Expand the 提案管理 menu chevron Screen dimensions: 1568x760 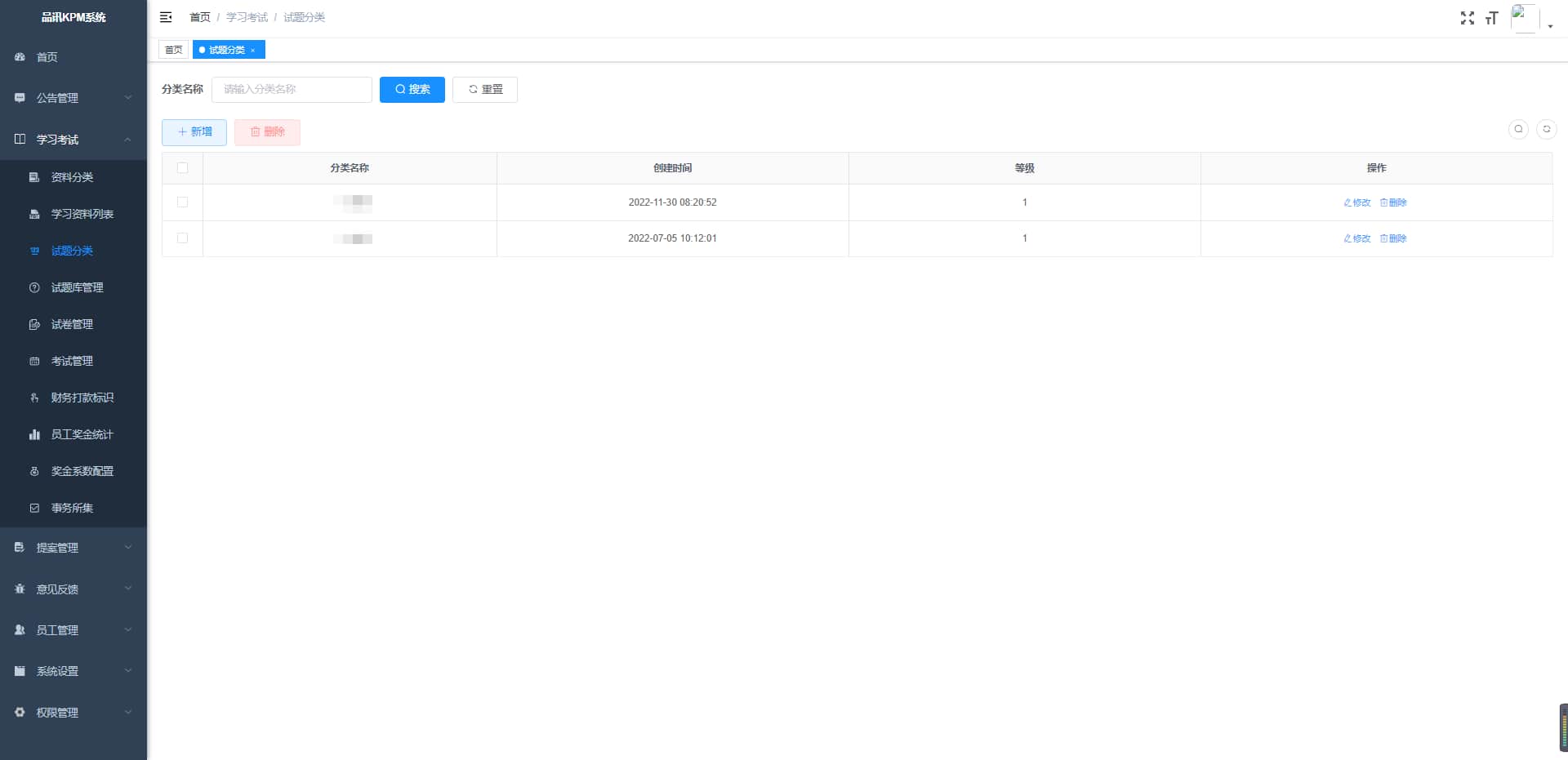pos(128,548)
